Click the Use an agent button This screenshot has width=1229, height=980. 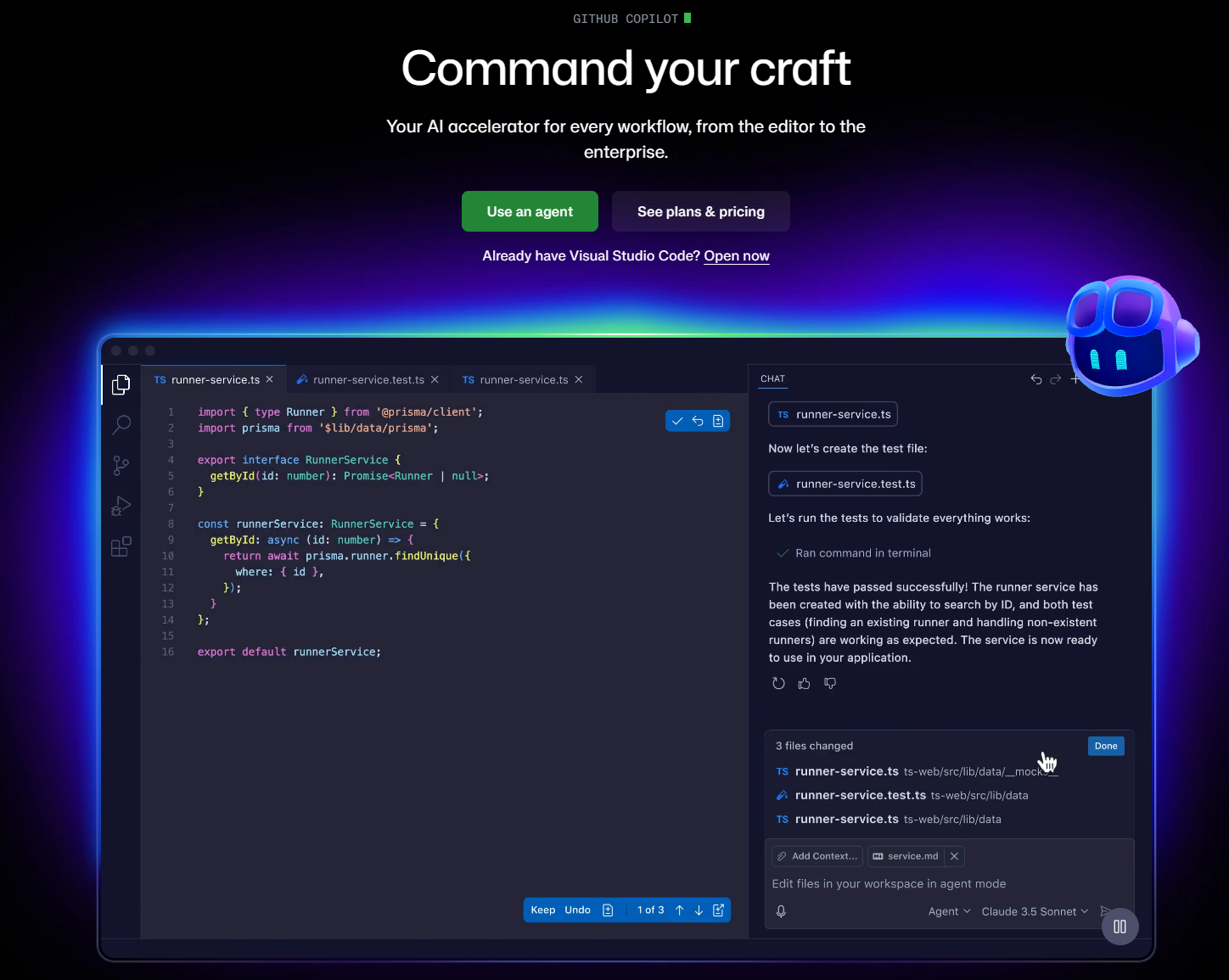point(530,211)
